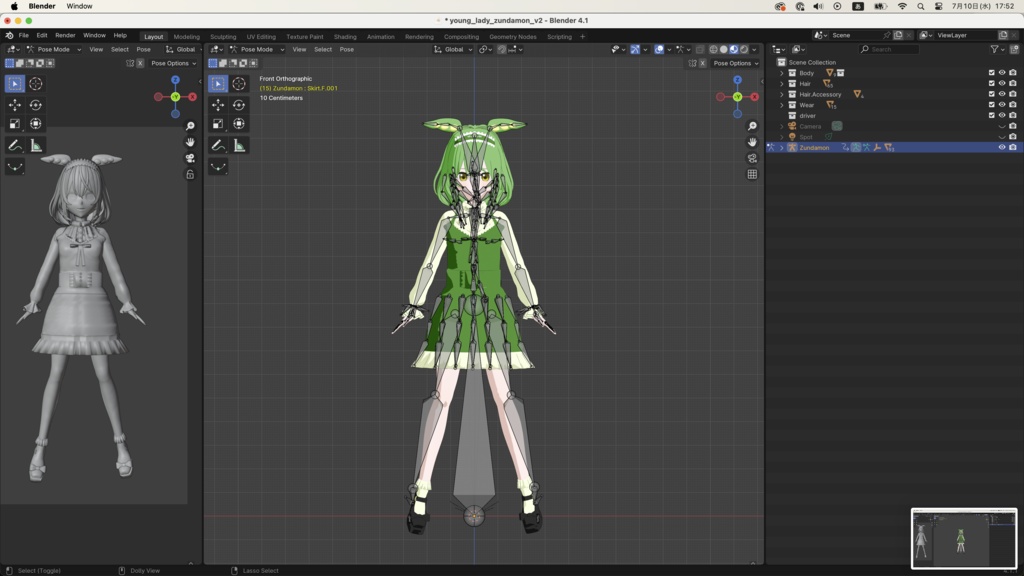Add a new workspace with the plus button
The height and width of the screenshot is (576, 1024).
(x=583, y=37)
